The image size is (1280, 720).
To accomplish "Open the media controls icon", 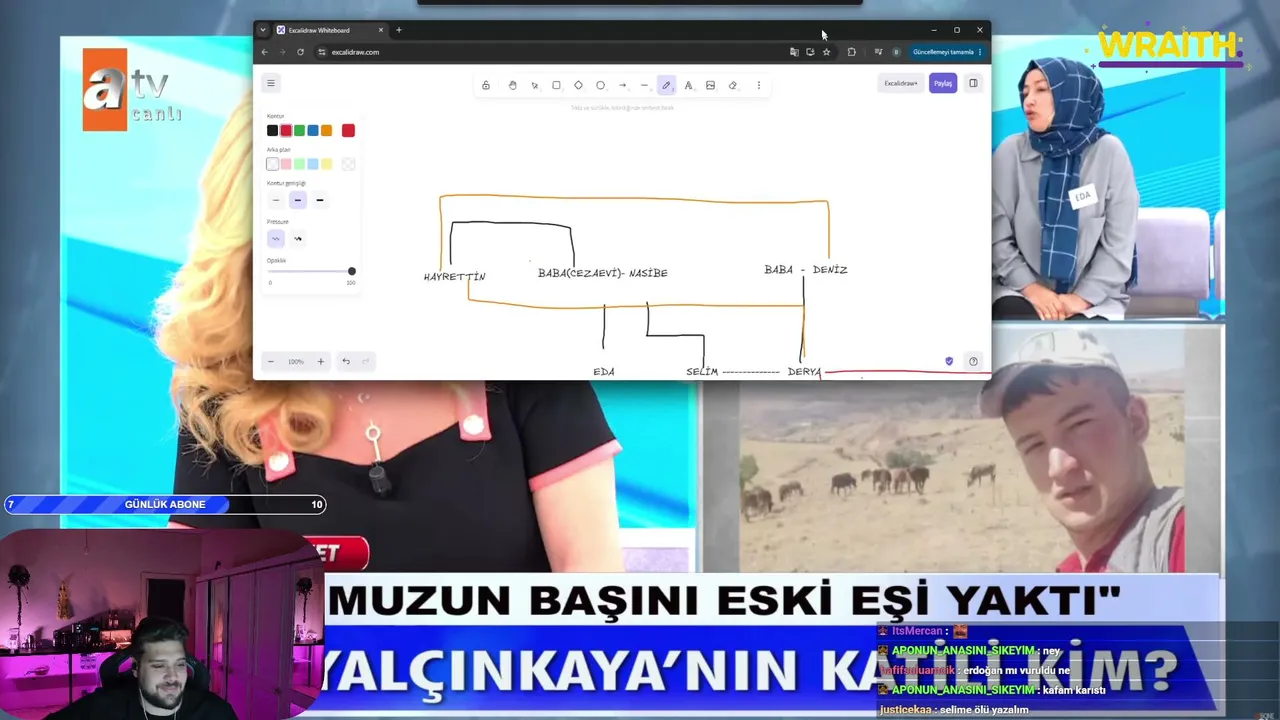I will pos(878,52).
